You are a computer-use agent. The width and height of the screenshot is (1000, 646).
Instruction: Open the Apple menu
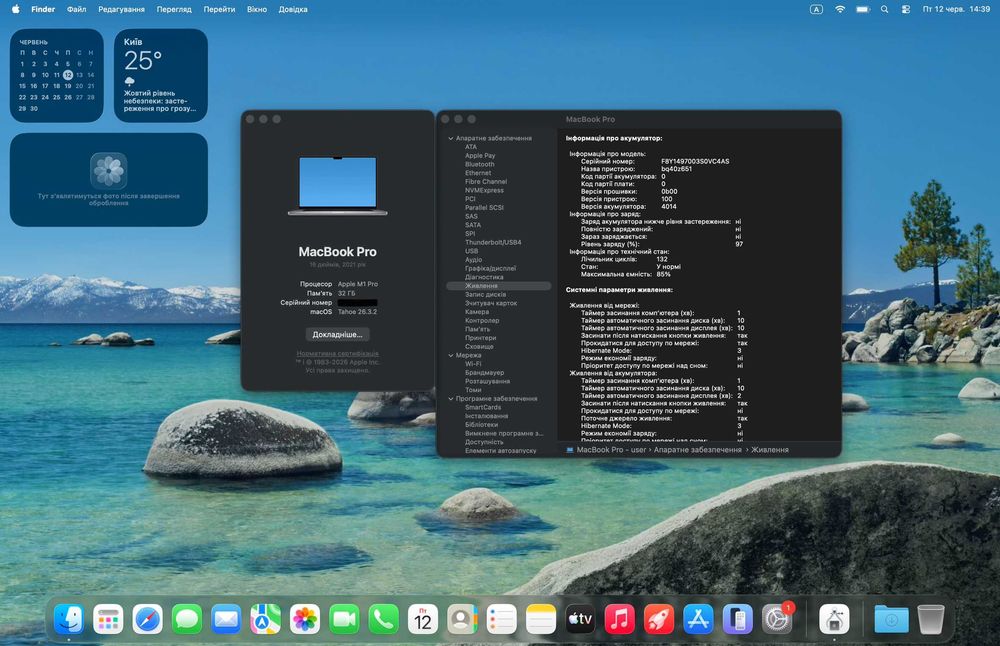[15, 9]
